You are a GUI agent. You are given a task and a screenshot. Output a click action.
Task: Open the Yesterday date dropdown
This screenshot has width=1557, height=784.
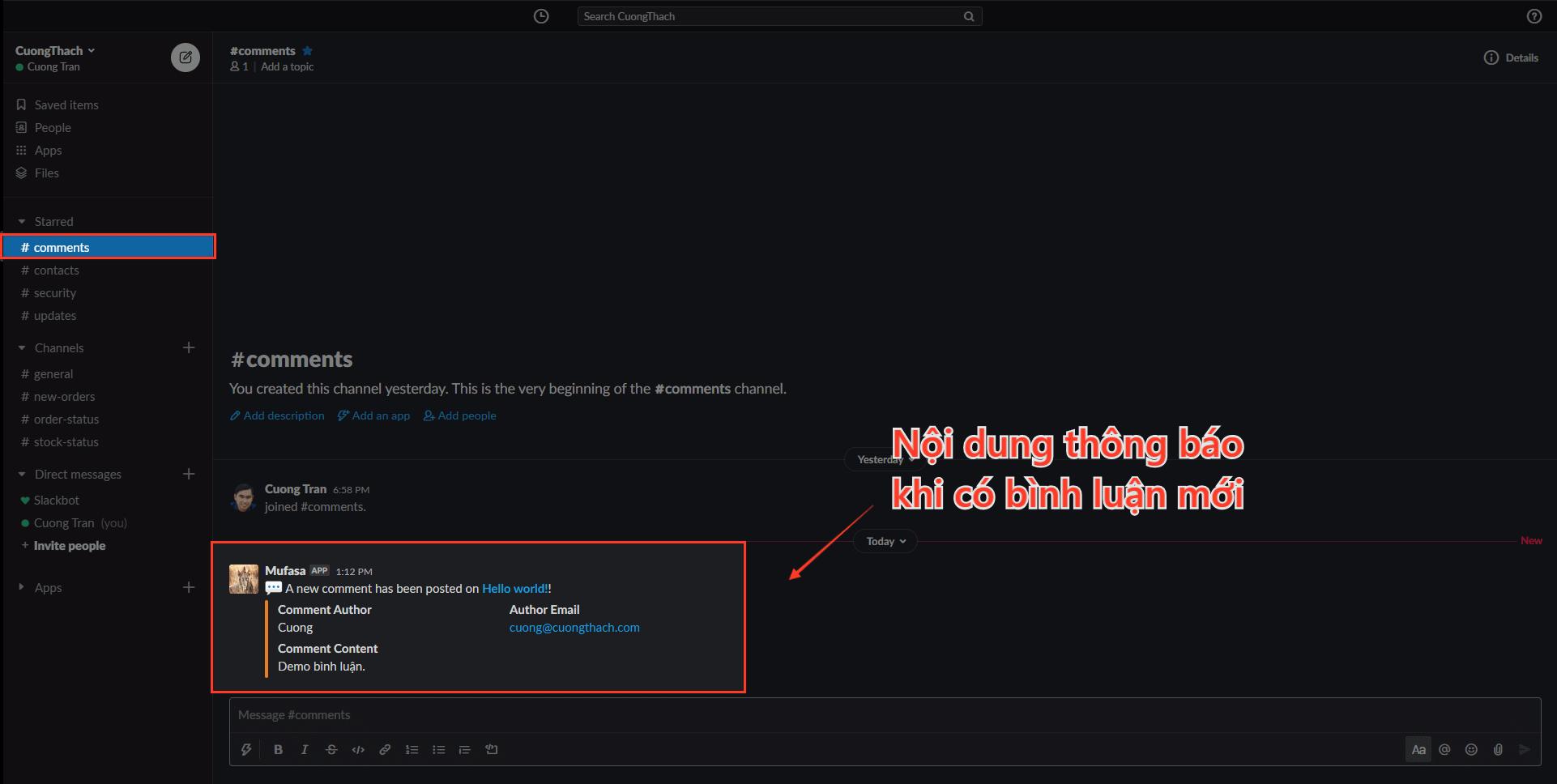(x=885, y=459)
